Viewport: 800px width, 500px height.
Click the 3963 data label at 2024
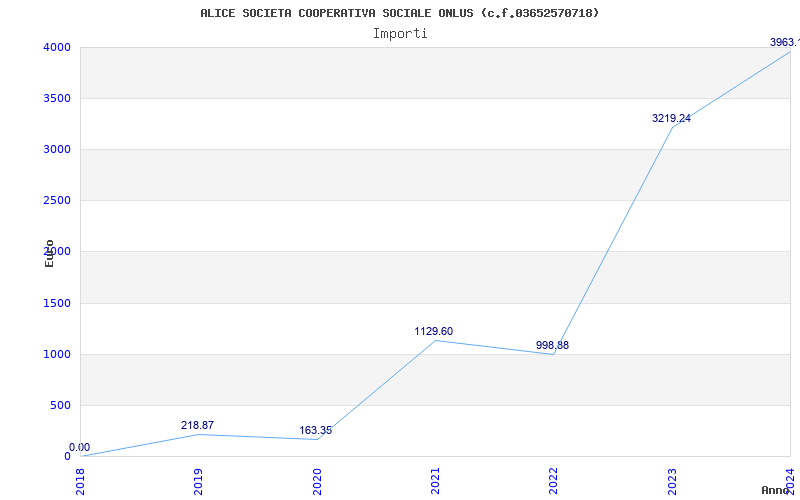tap(785, 42)
